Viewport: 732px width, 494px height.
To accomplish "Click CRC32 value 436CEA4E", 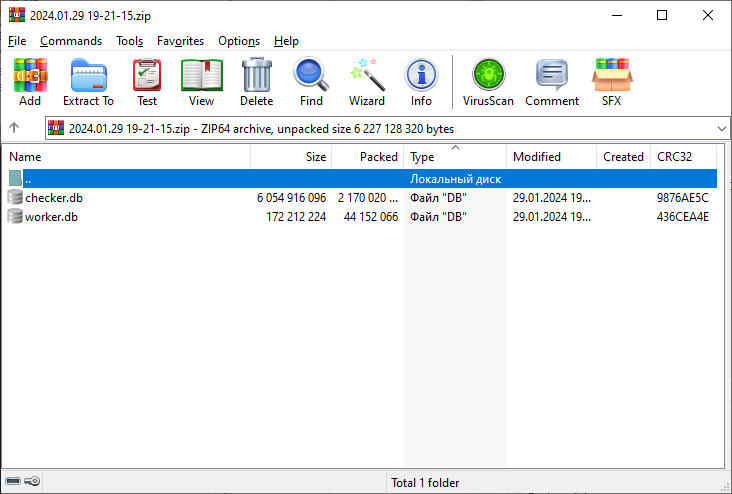I will 683,217.
